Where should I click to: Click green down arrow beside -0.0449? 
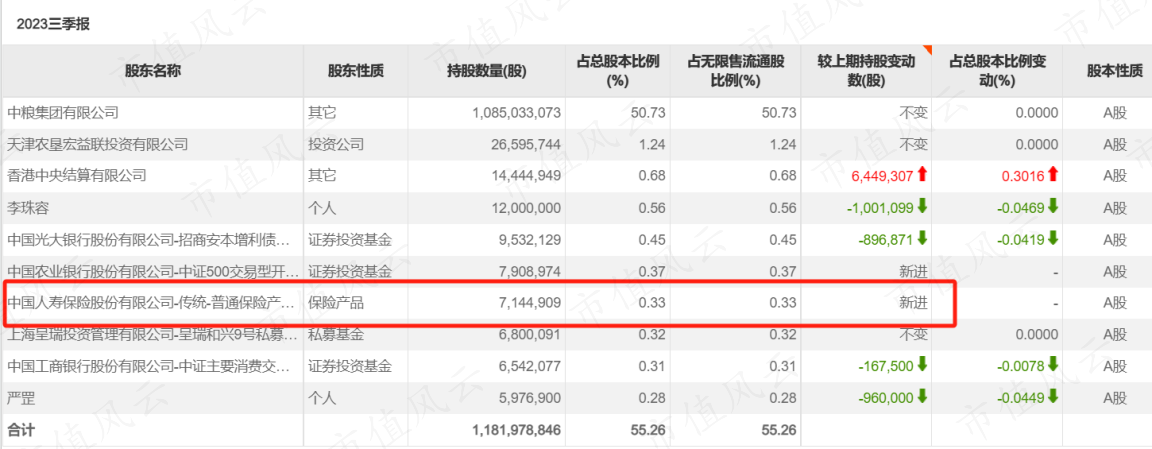[x=1053, y=397]
